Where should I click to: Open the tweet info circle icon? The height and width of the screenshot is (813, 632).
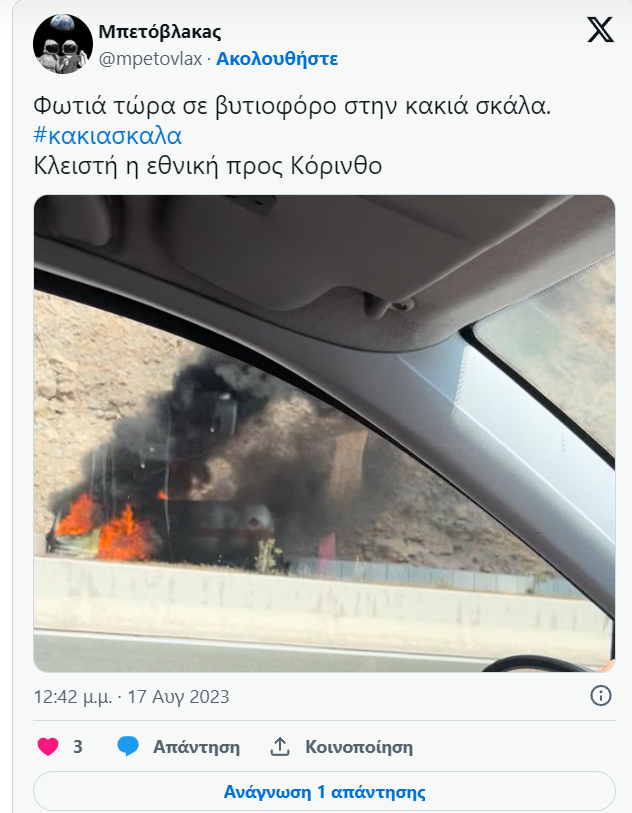point(601,696)
